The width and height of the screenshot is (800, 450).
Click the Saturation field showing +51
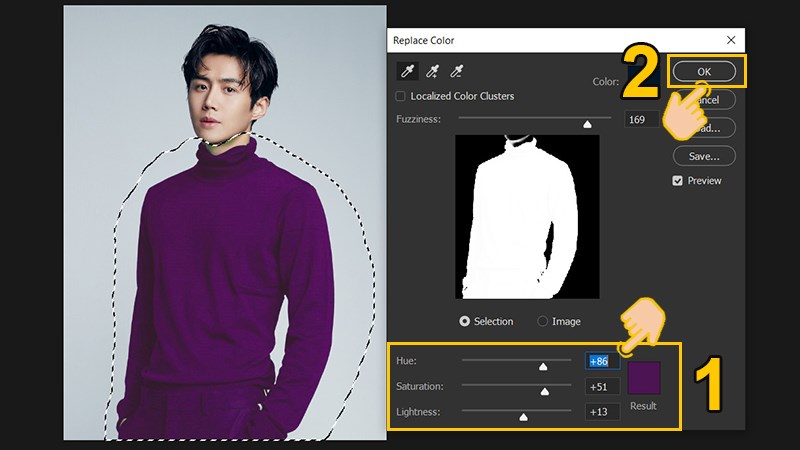point(602,386)
